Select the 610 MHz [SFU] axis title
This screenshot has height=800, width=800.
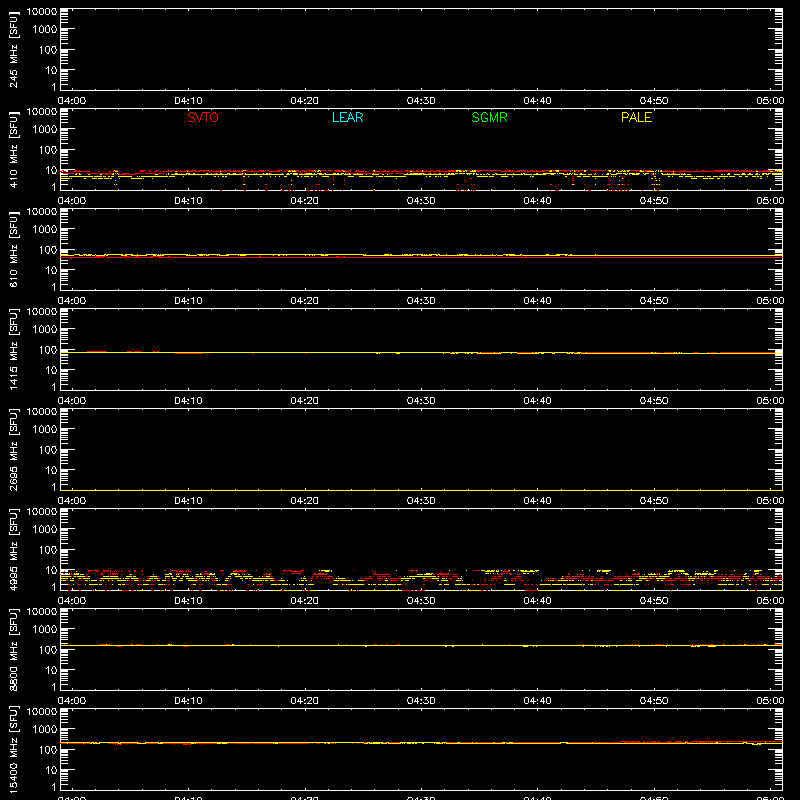pos(14,250)
